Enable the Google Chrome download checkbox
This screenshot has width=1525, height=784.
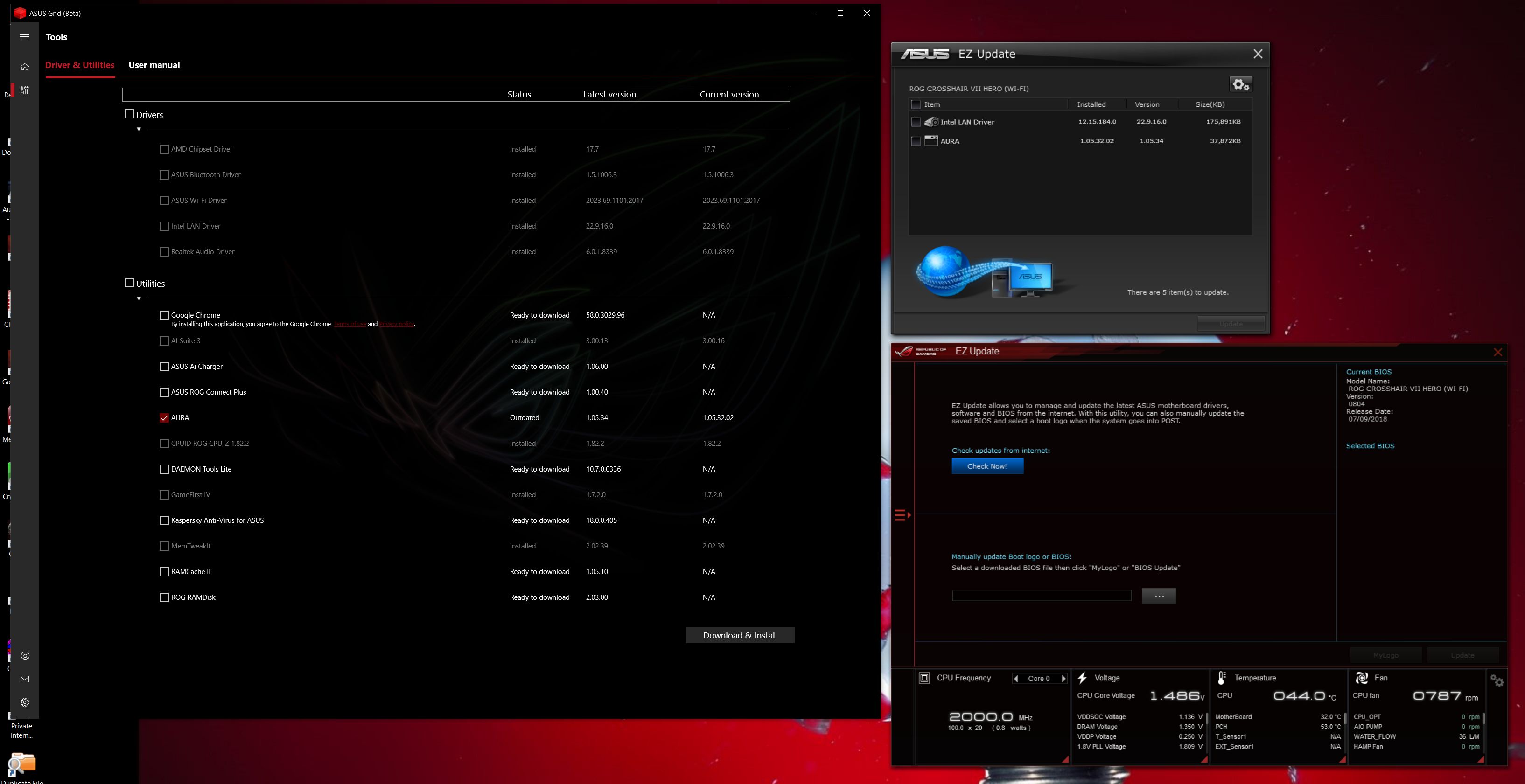[x=164, y=315]
